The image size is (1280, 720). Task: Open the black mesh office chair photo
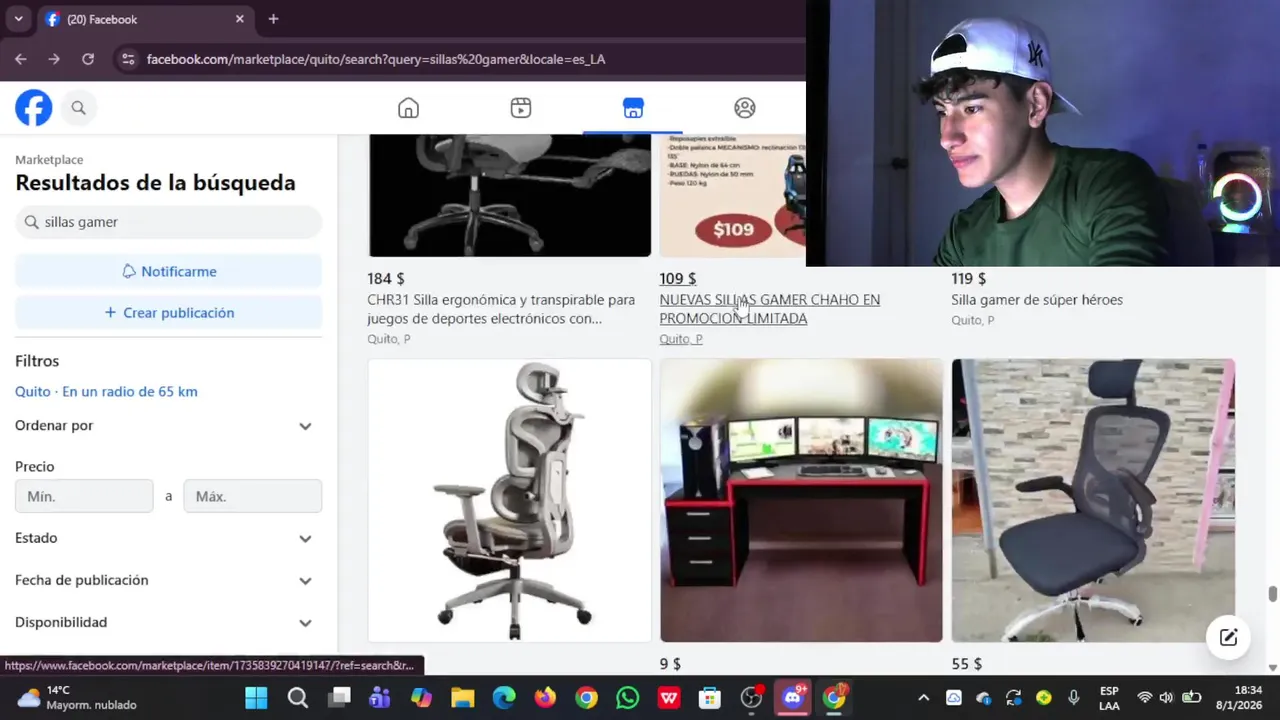coord(1093,500)
